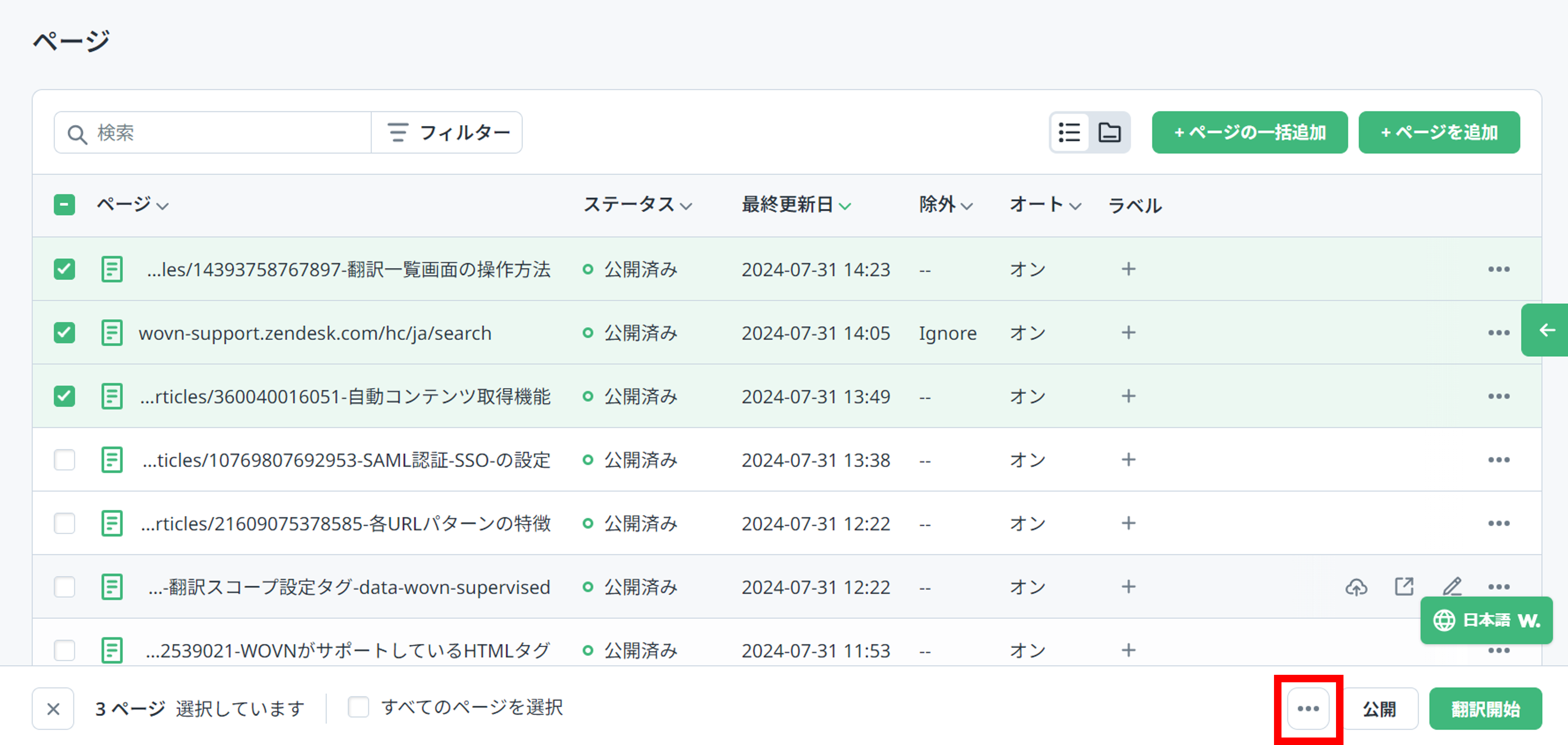
Task: Click the cloud upload icon on the supervised row
Action: 1356,586
